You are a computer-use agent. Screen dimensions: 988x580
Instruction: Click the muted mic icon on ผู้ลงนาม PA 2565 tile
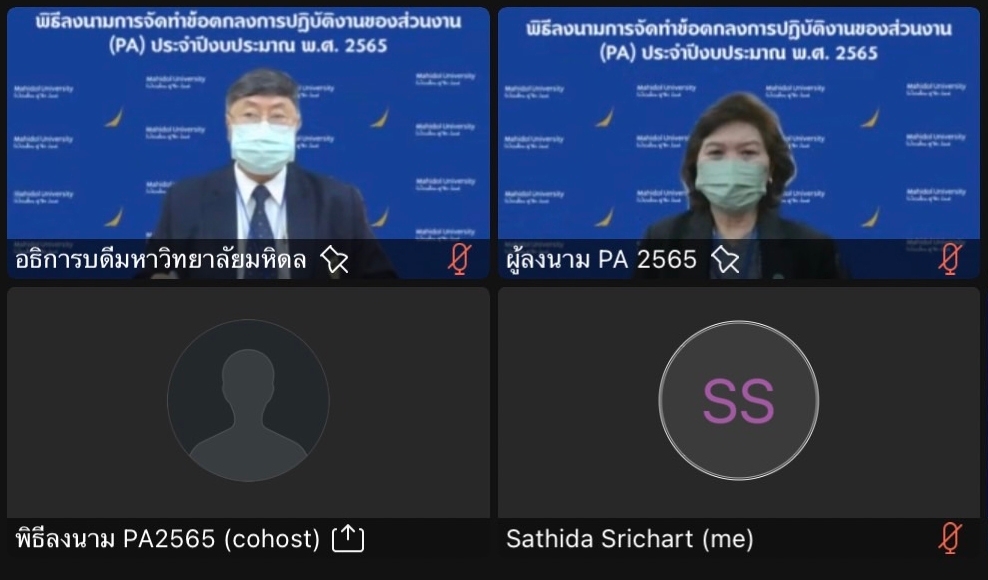[x=950, y=258]
